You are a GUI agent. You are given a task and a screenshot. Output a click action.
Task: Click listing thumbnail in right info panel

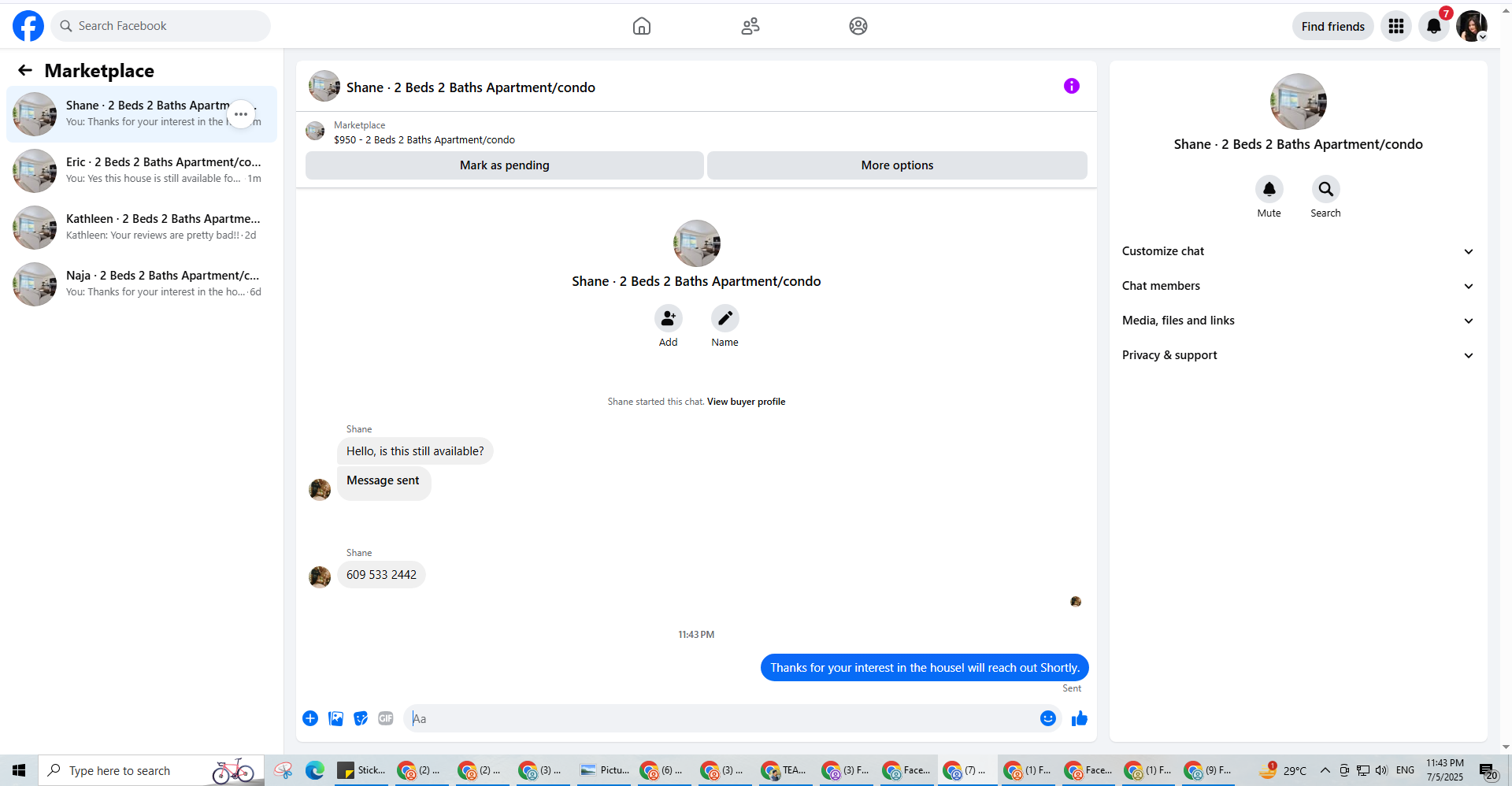pyautogui.click(x=1299, y=102)
